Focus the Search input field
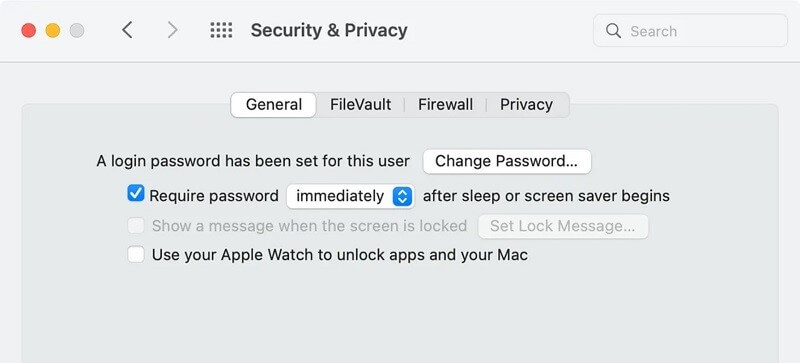Viewport: 800px width, 363px height. click(x=690, y=31)
